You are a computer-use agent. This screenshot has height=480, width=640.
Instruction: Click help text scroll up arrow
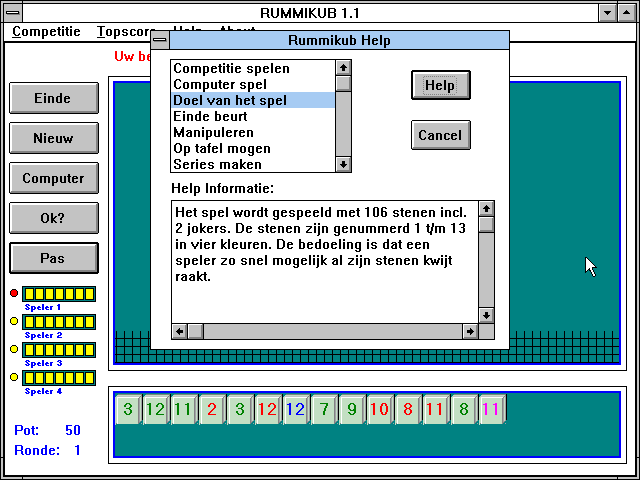point(486,209)
